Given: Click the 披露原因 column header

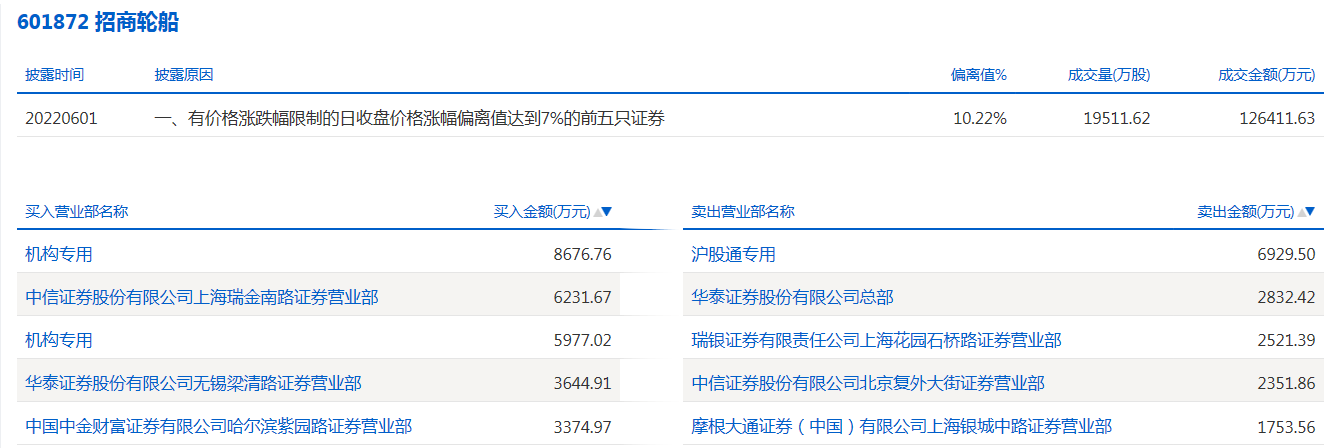Looking at the screenshot, I should point(183,75).
